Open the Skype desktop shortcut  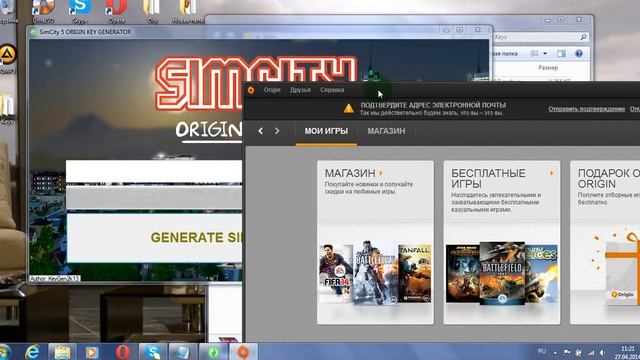click(x=80, y=10)
